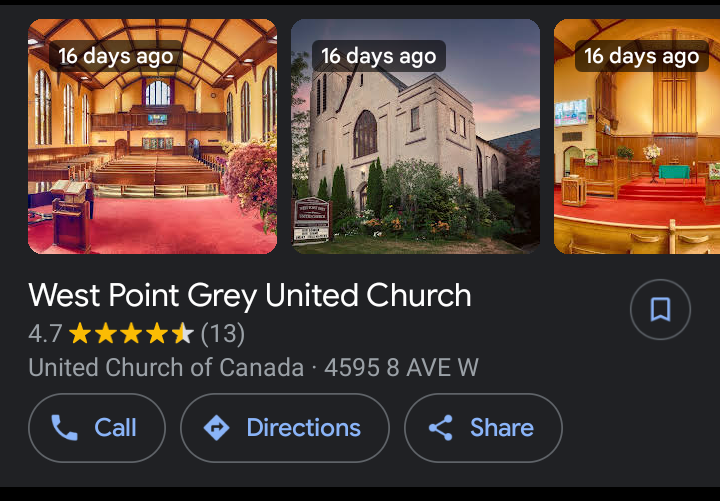
Task: Click the phone icon in the Call button
Action: tap(65, 428)
